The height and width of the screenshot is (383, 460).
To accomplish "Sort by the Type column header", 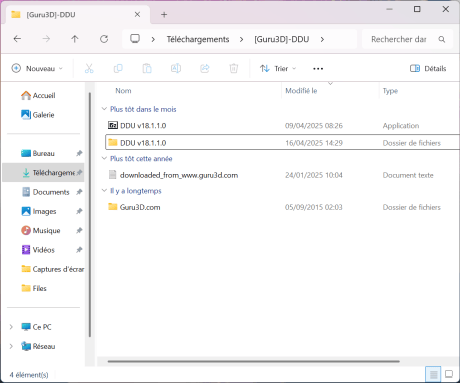I will (x=390, y=91).
